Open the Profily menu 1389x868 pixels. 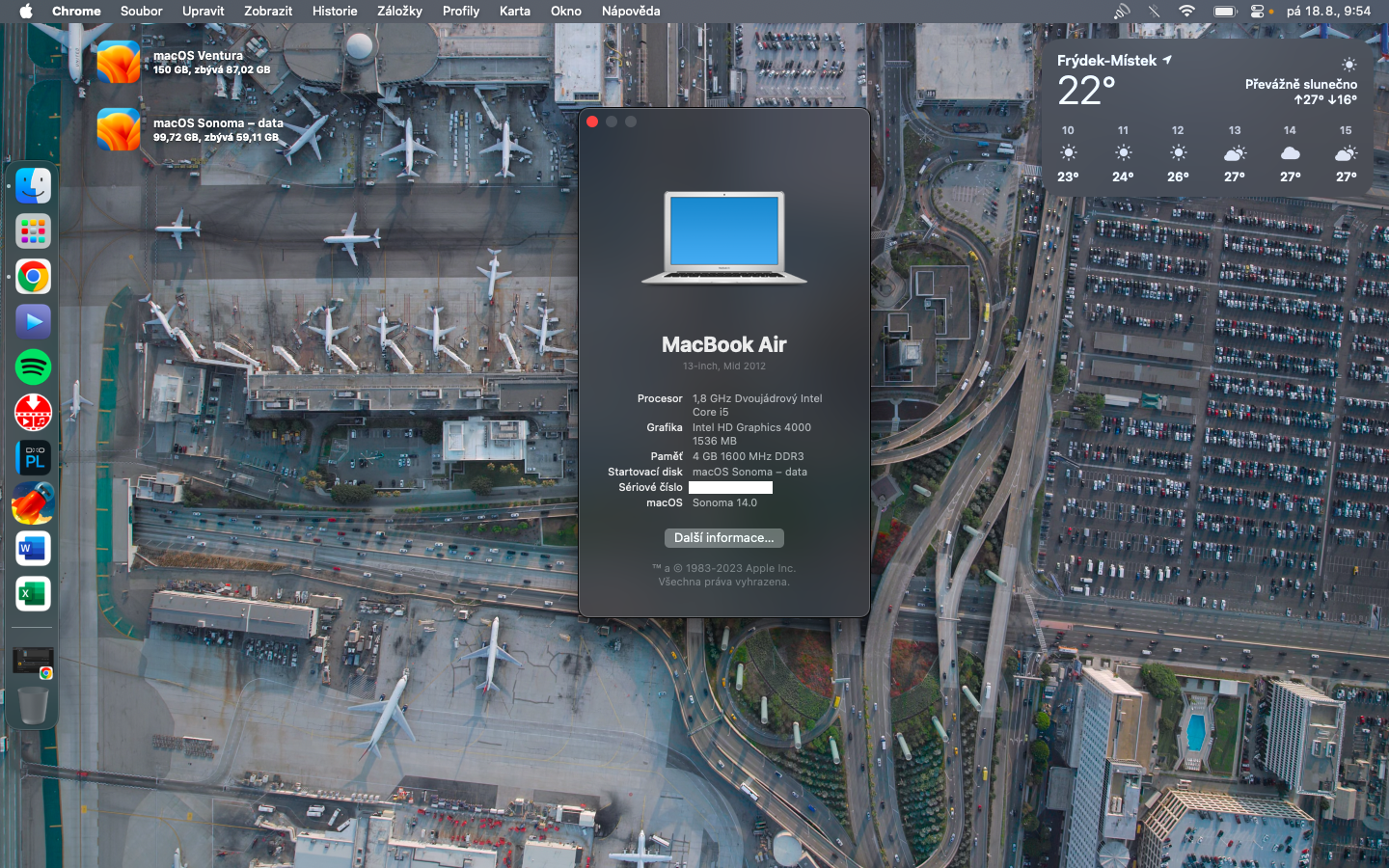click(461, 12)
